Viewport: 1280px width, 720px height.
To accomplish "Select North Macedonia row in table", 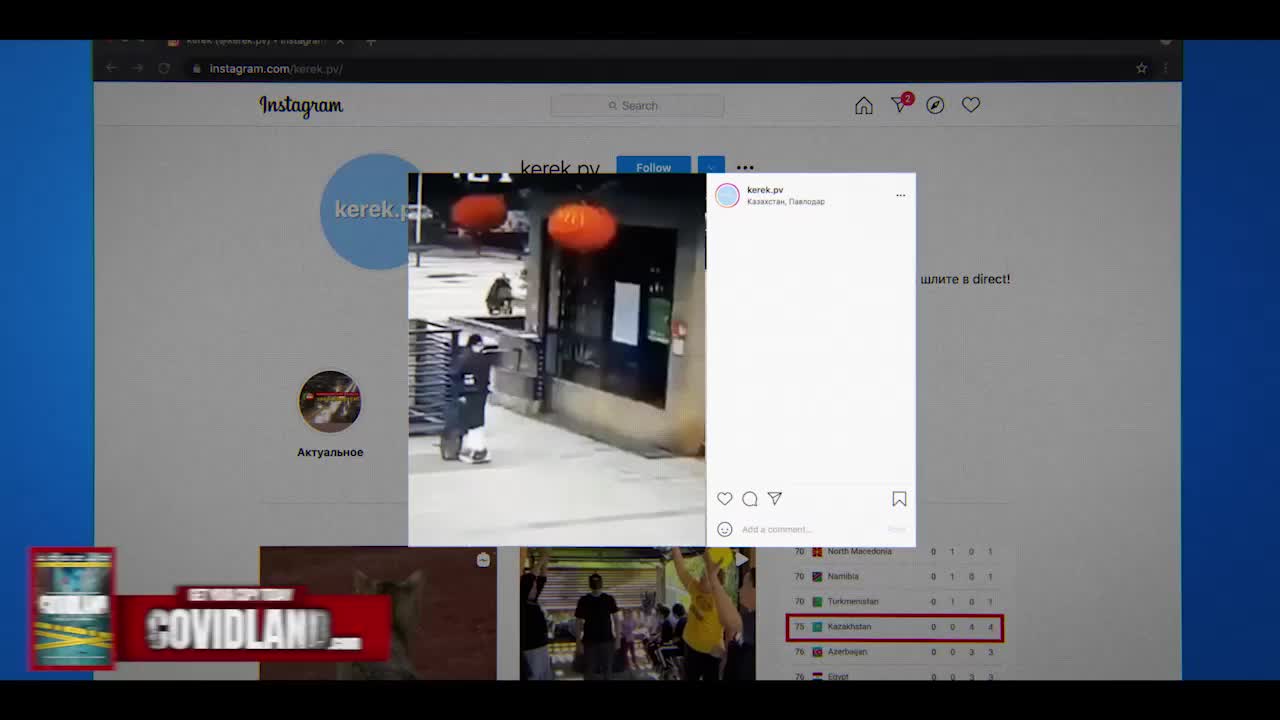I will [894, 552].
